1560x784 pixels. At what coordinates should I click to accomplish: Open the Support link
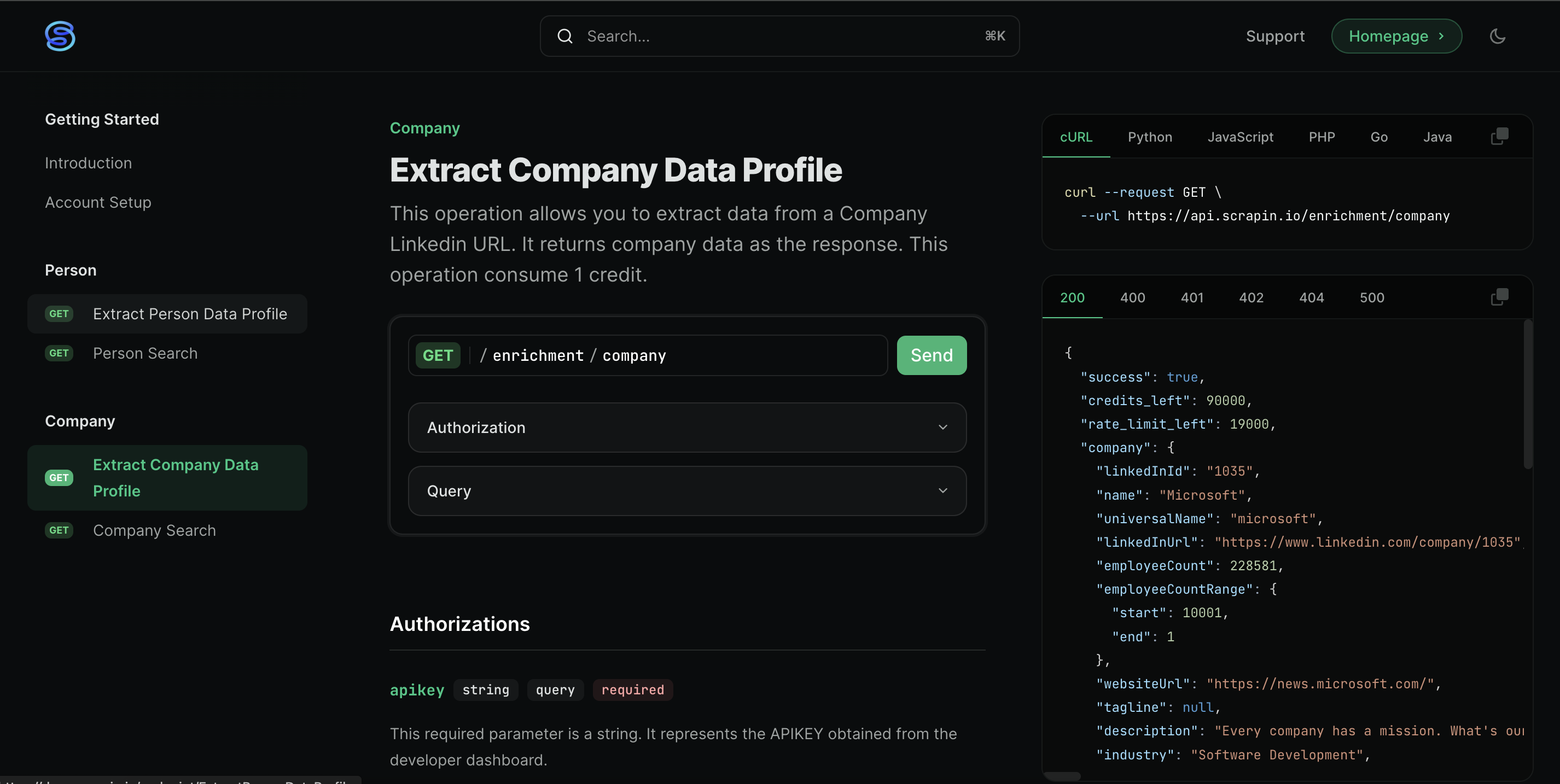pos(1276,36)
